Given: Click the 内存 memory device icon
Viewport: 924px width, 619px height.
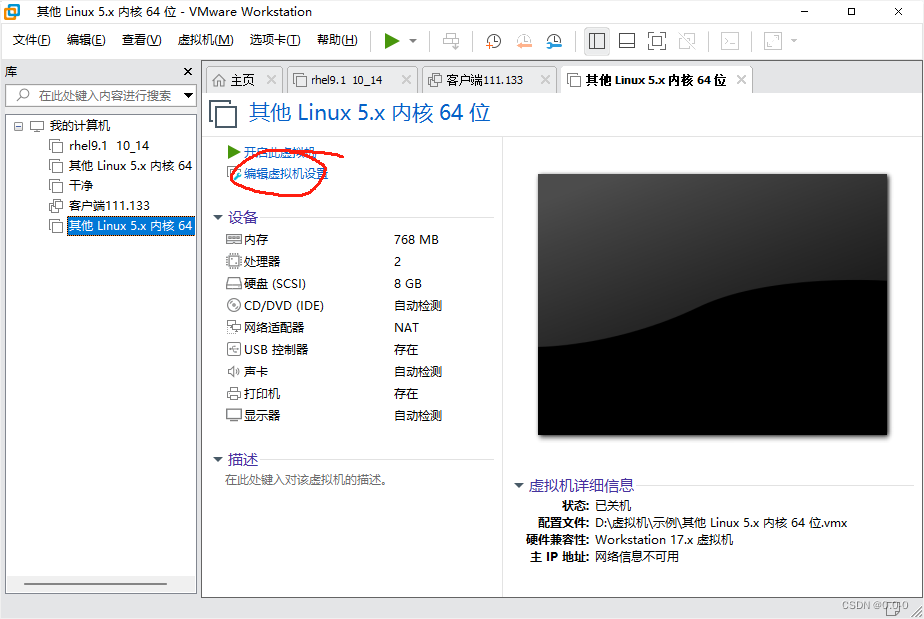Looking at the screenshot, I should click(233, 239).
